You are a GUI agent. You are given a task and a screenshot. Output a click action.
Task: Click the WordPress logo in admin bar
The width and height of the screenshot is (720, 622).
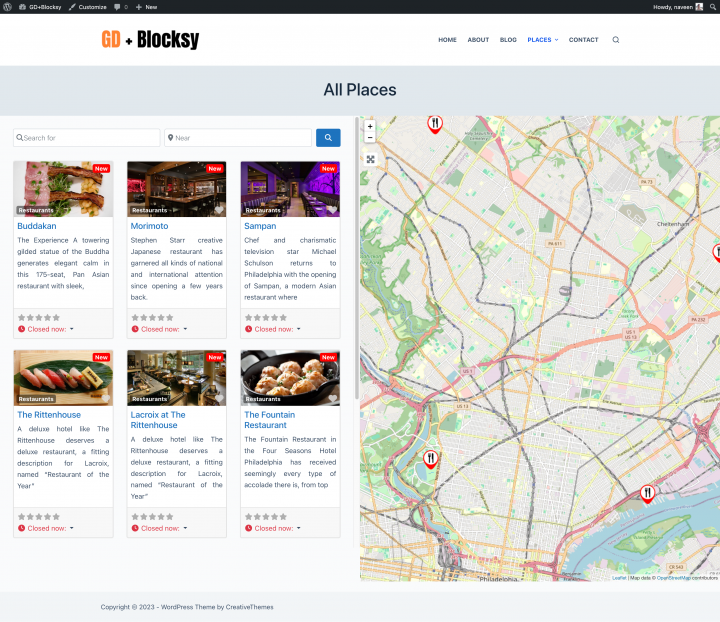click(8, 6)
